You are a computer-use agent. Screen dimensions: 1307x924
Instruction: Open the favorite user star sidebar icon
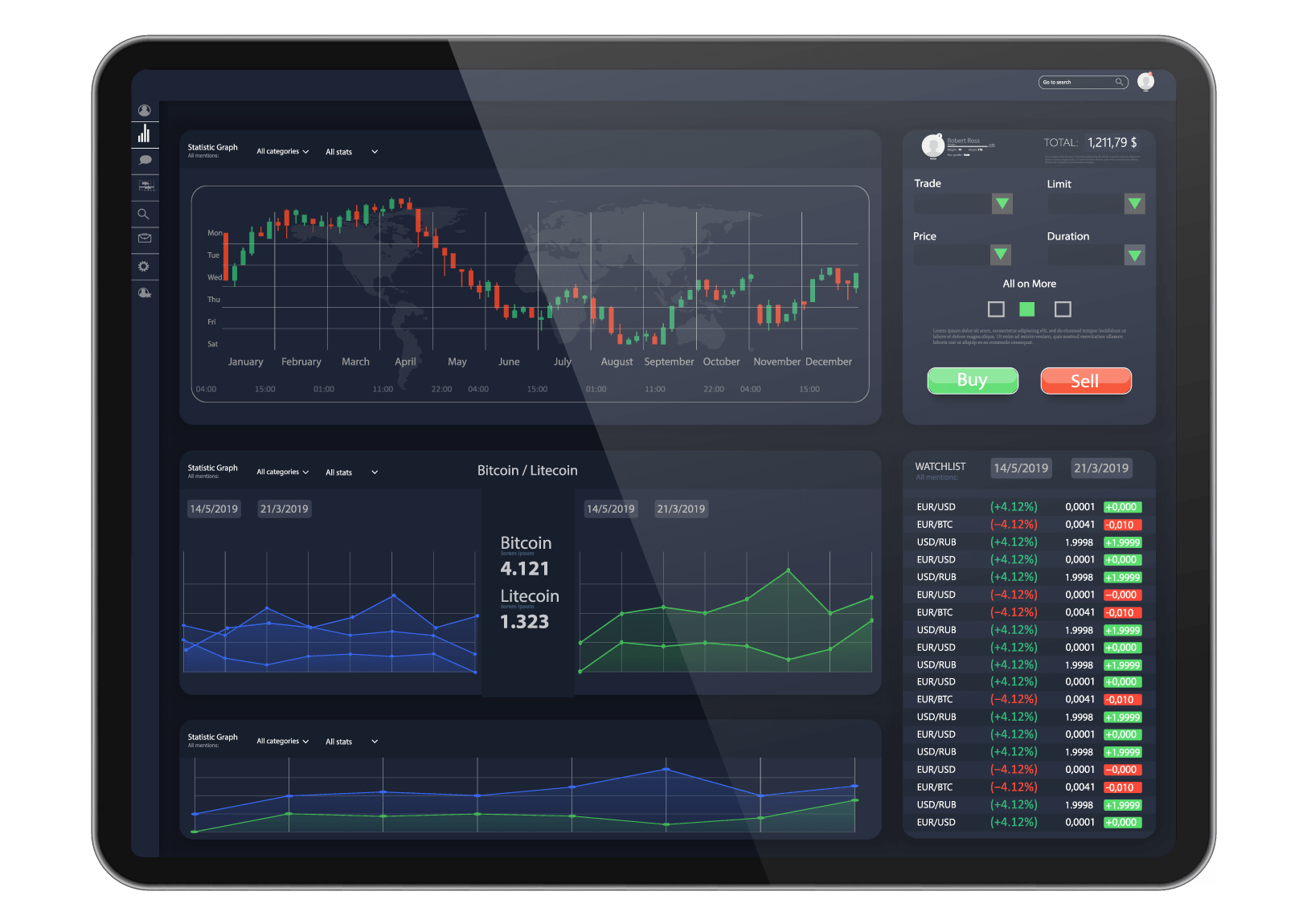pyautogui.click(x=145, y=292)
